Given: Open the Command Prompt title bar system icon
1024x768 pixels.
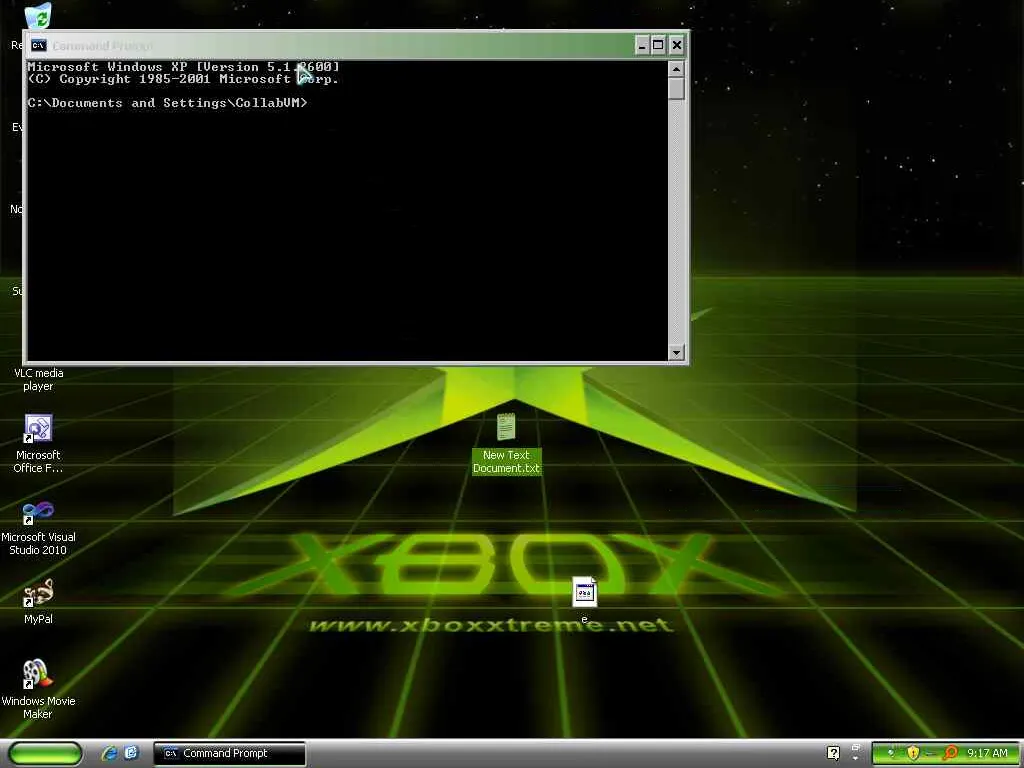Looking at the screenshot, I should (39, 45).
